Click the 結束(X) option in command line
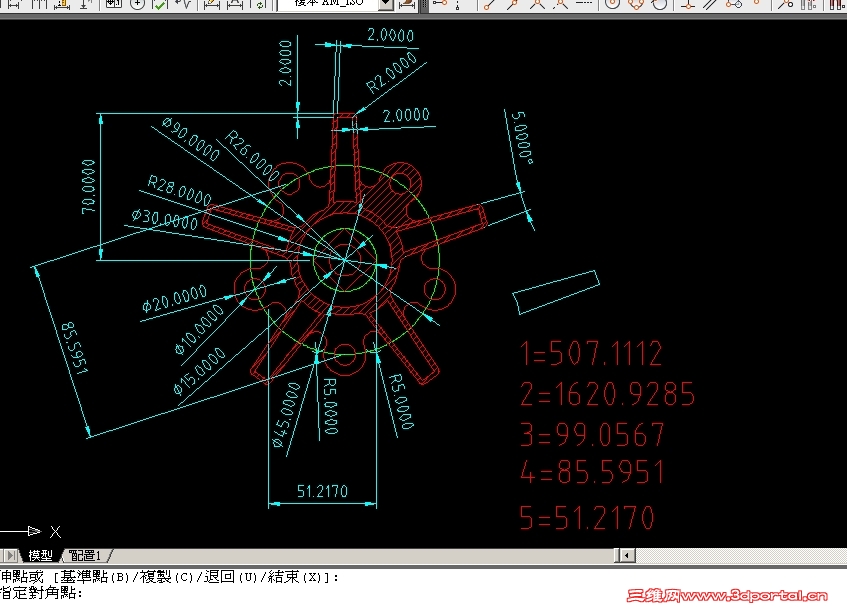 295,577
